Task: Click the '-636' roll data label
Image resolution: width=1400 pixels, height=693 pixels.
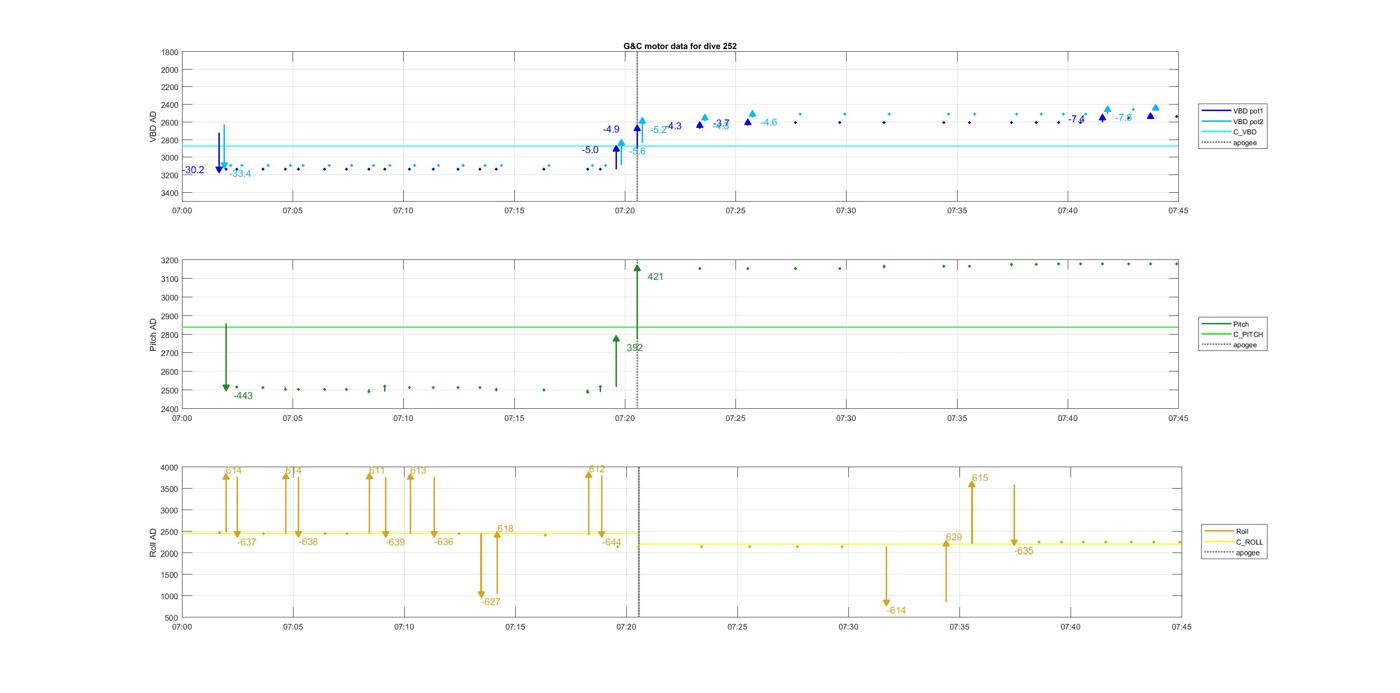Action: pyautogui.click(x=444, y=542)
